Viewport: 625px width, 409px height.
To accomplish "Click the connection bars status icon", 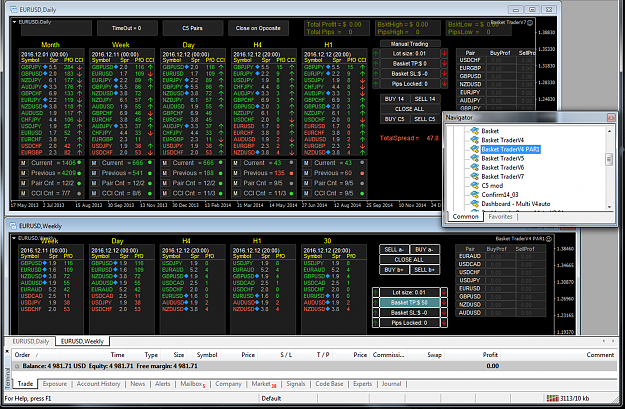I will (x=552, y=398).
